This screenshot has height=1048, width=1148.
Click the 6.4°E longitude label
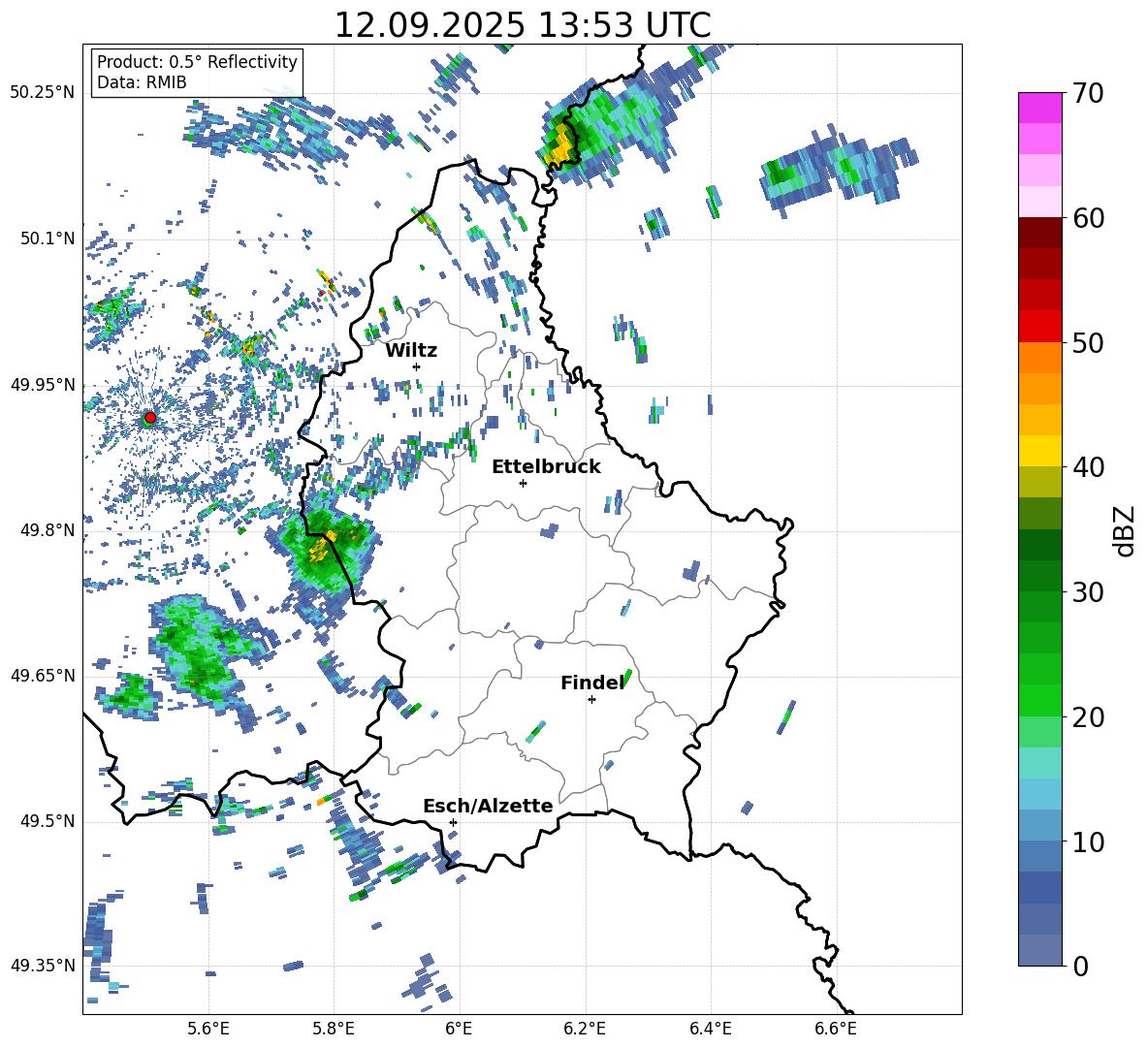[710, 1029]
